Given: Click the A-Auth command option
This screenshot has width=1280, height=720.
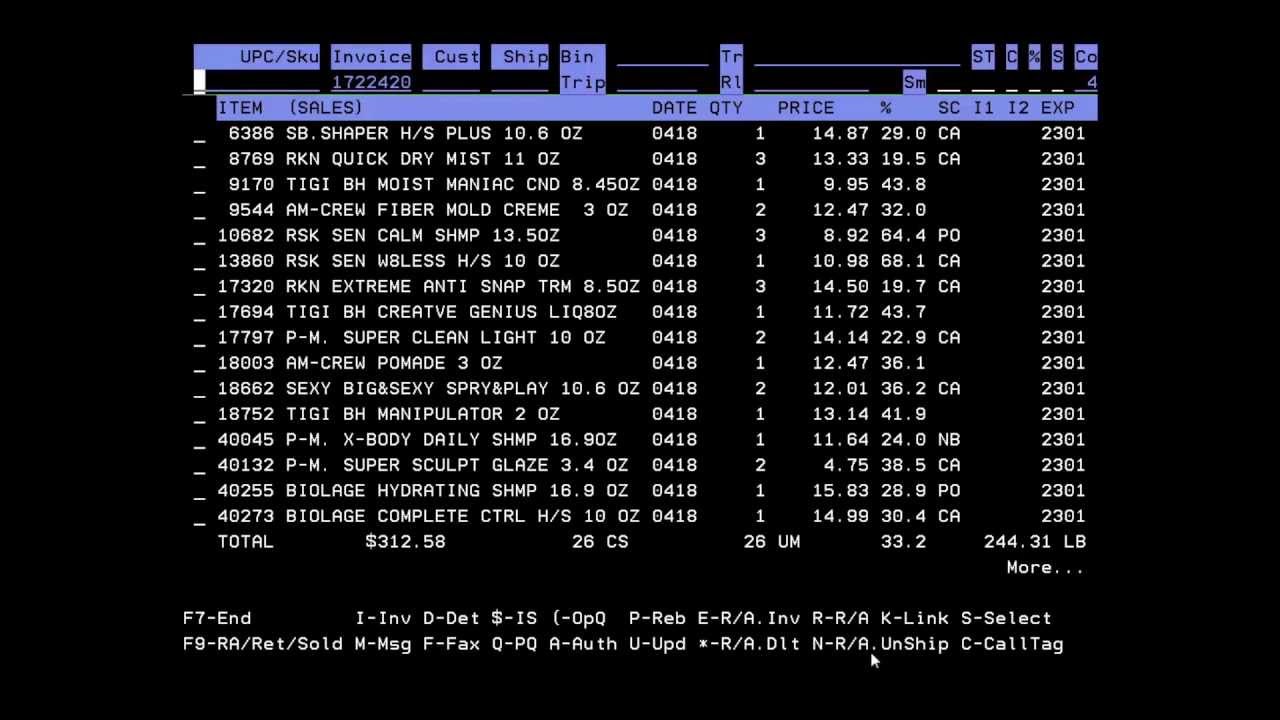Looking at the screenshot, I should pyautogui.click(x=582, y=644).
